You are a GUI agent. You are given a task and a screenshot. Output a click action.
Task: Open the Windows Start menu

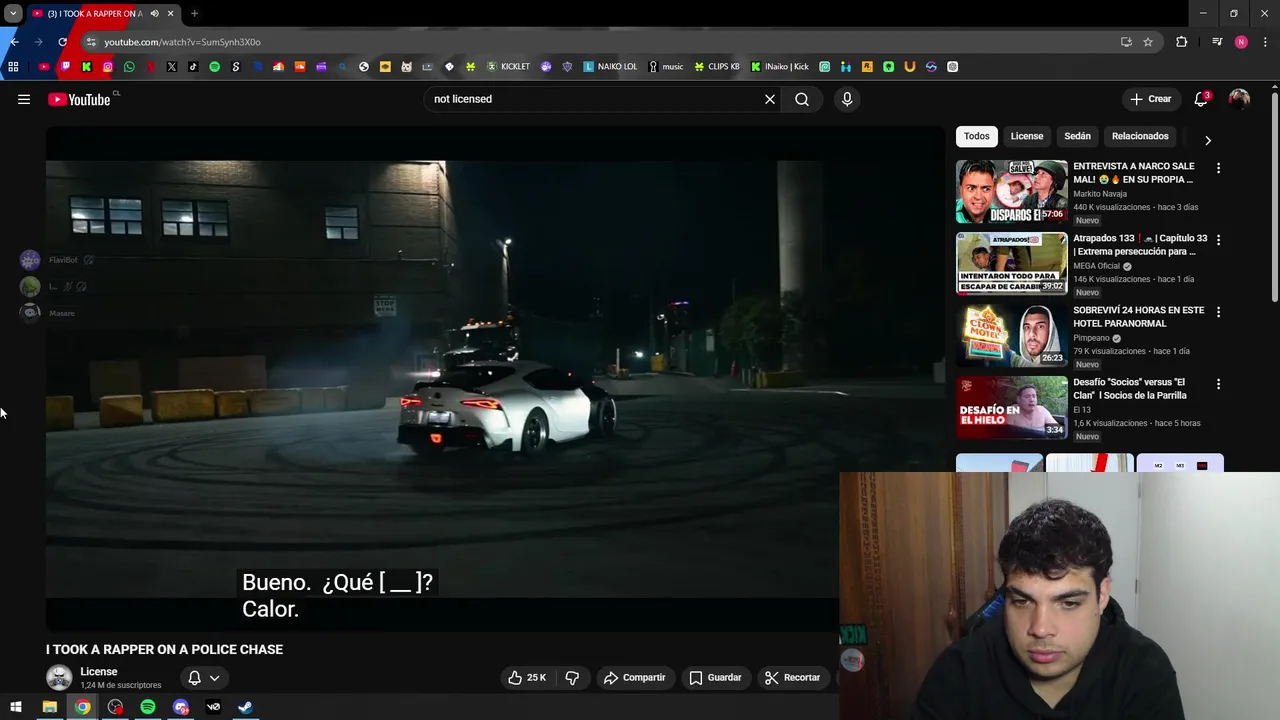click(x=16, y=707)
